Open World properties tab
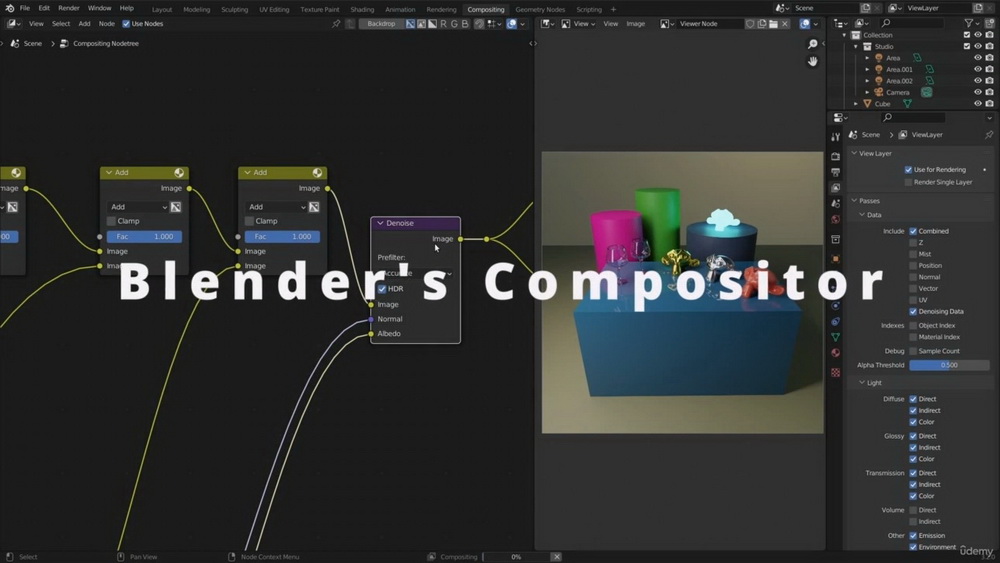Viewport: 1000px width, 563px height. point(835,219)
